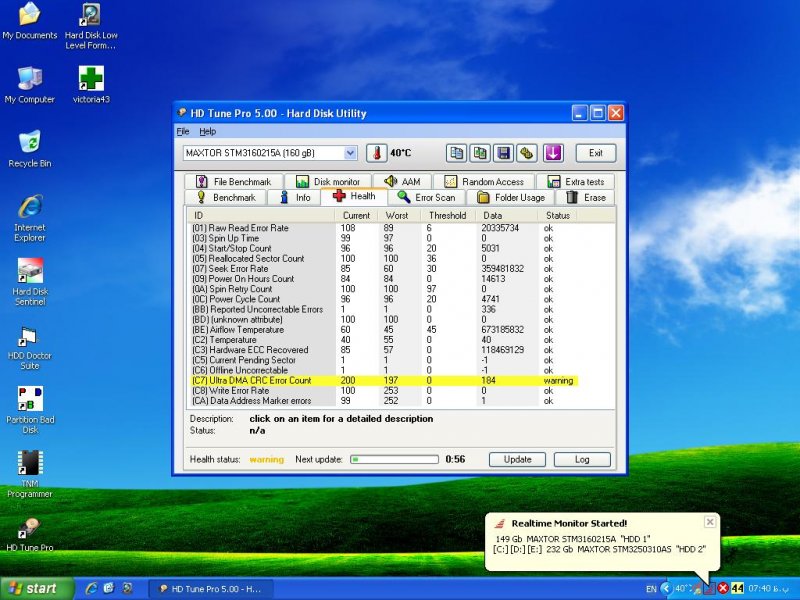800x600 pixels.
Task: Copy info to clipboard via first toolbar icon
Action: (457, 153)
